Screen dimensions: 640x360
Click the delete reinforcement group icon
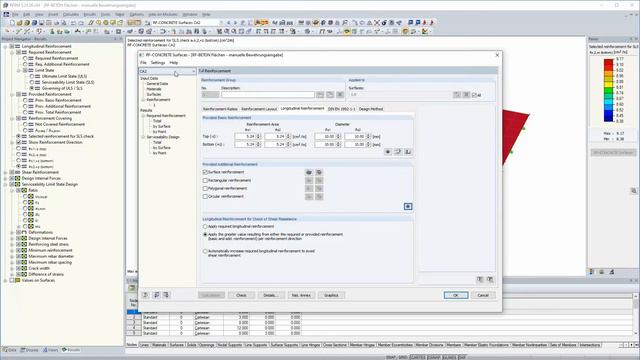point(340,95)
